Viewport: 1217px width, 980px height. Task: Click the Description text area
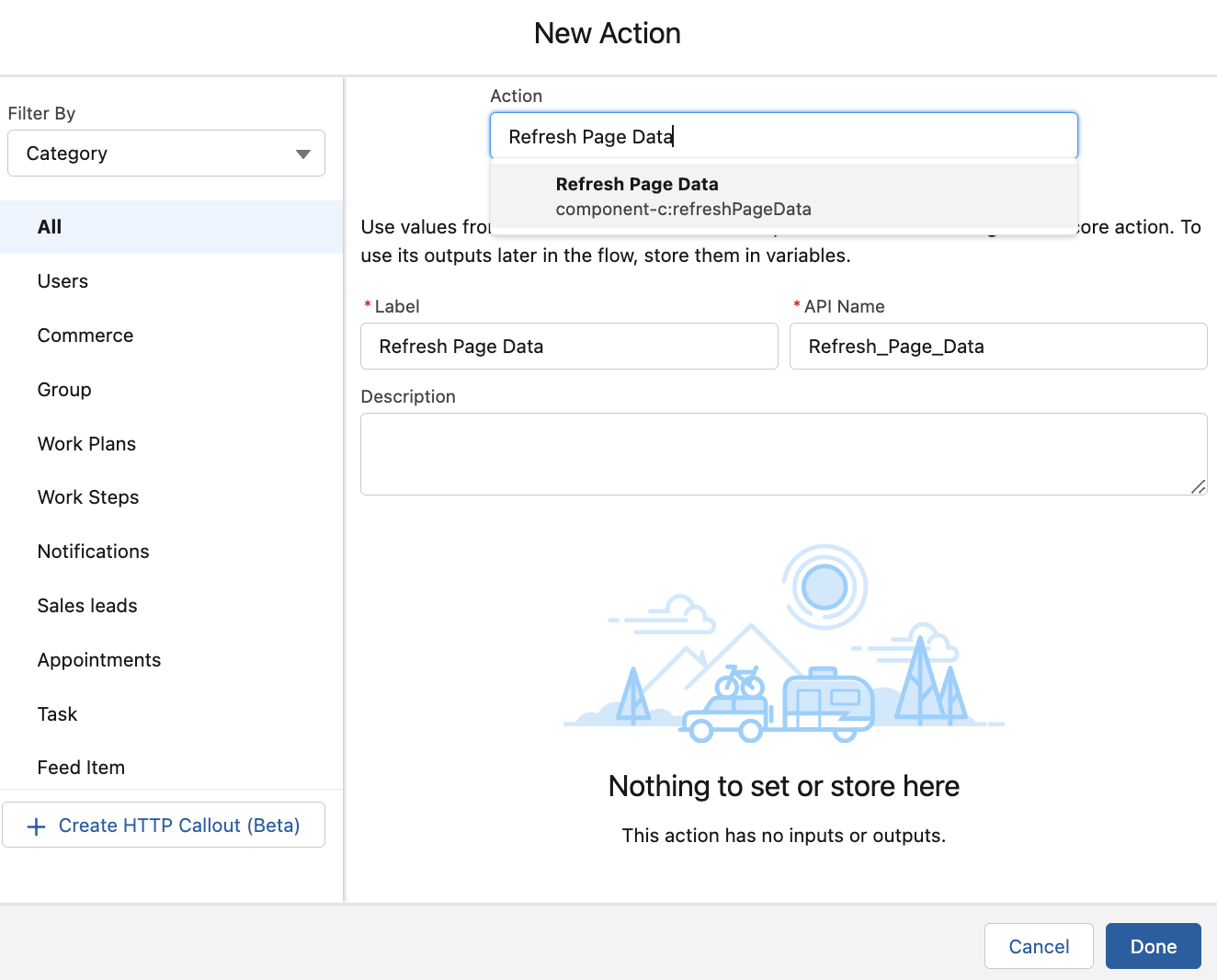[783, 452]
